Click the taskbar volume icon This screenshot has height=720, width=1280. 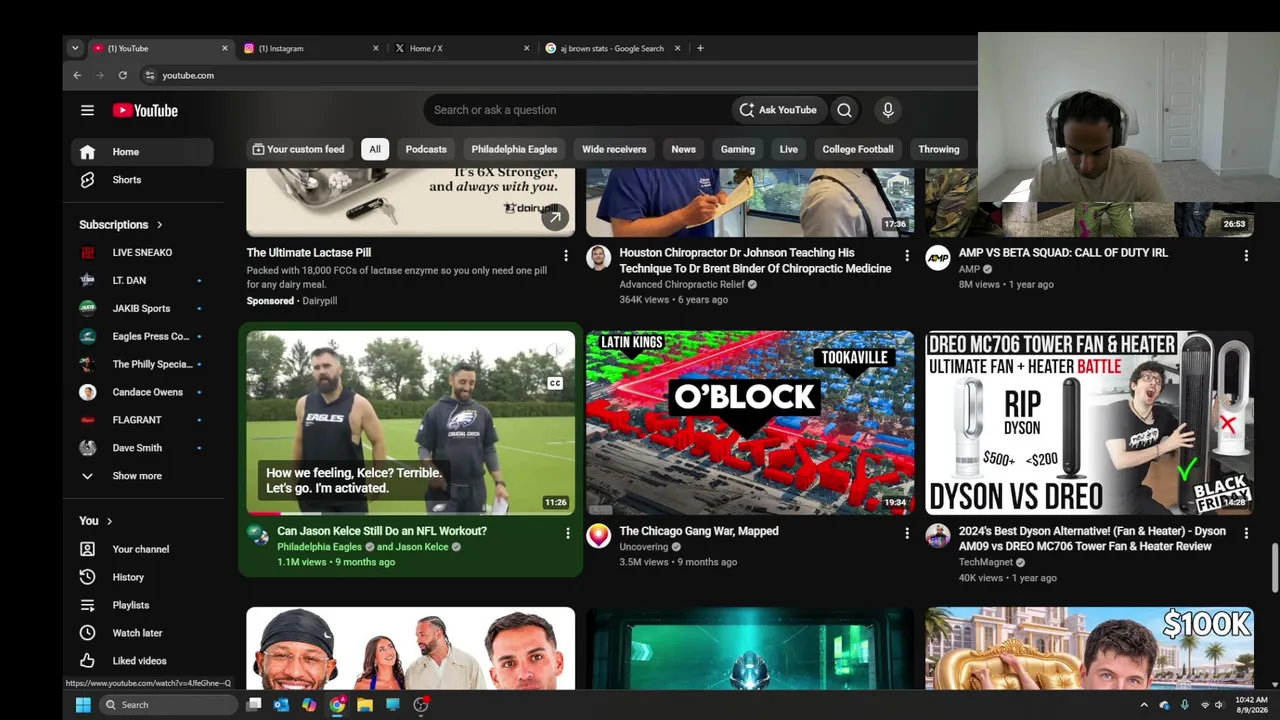point(1219,705)
